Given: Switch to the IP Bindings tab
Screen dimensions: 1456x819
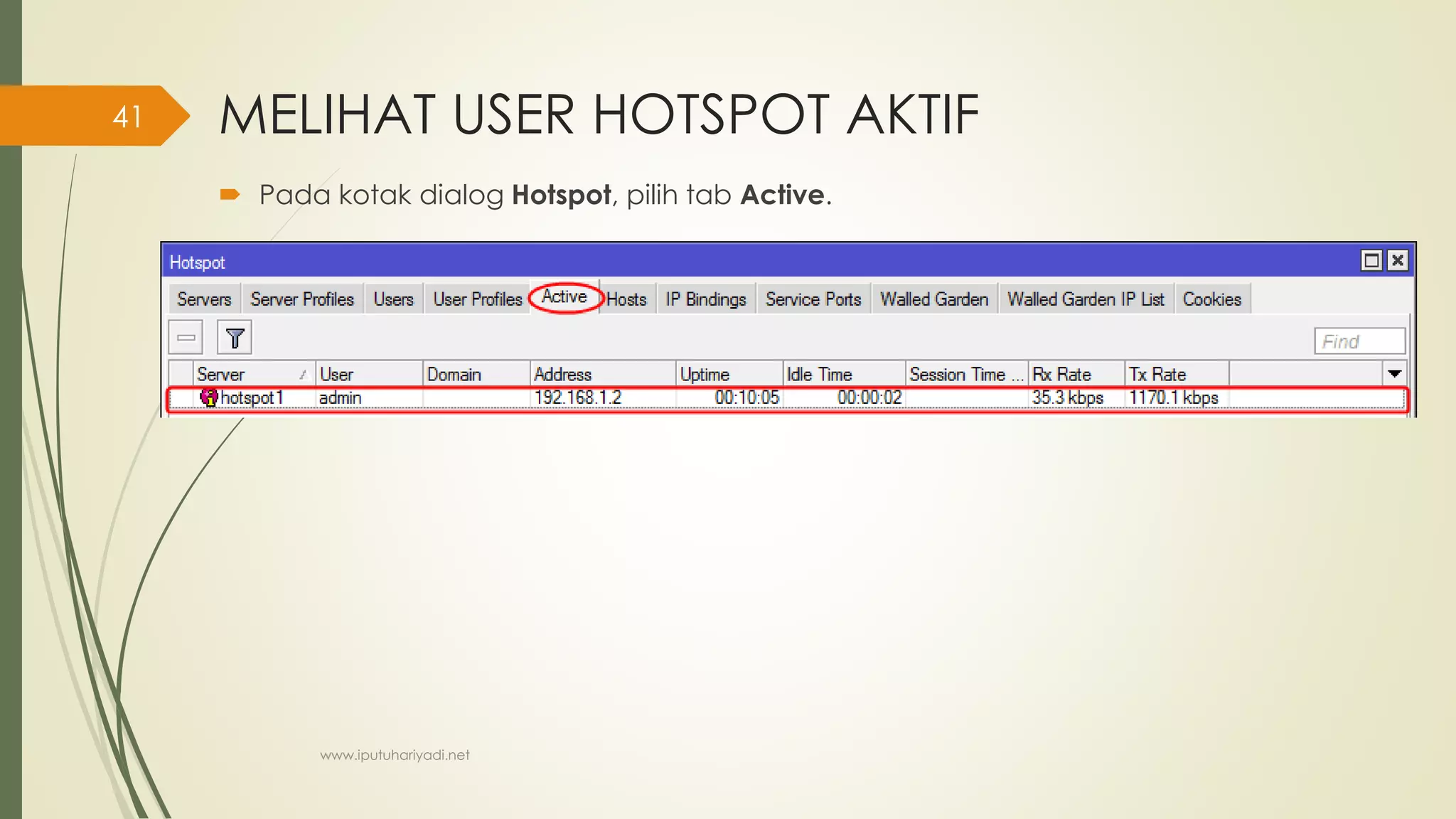Looking at the screenshot, I should coord(706,299).
